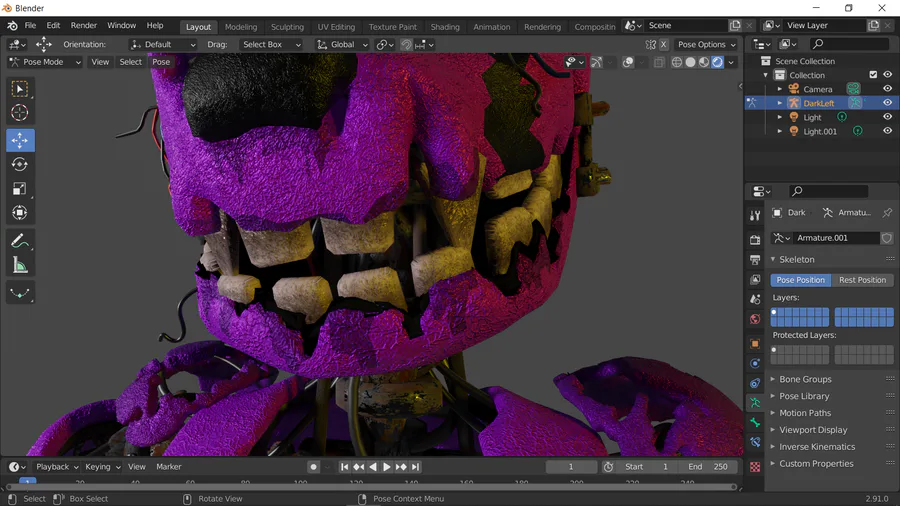Hide the DarkLeft armature object

887,103
